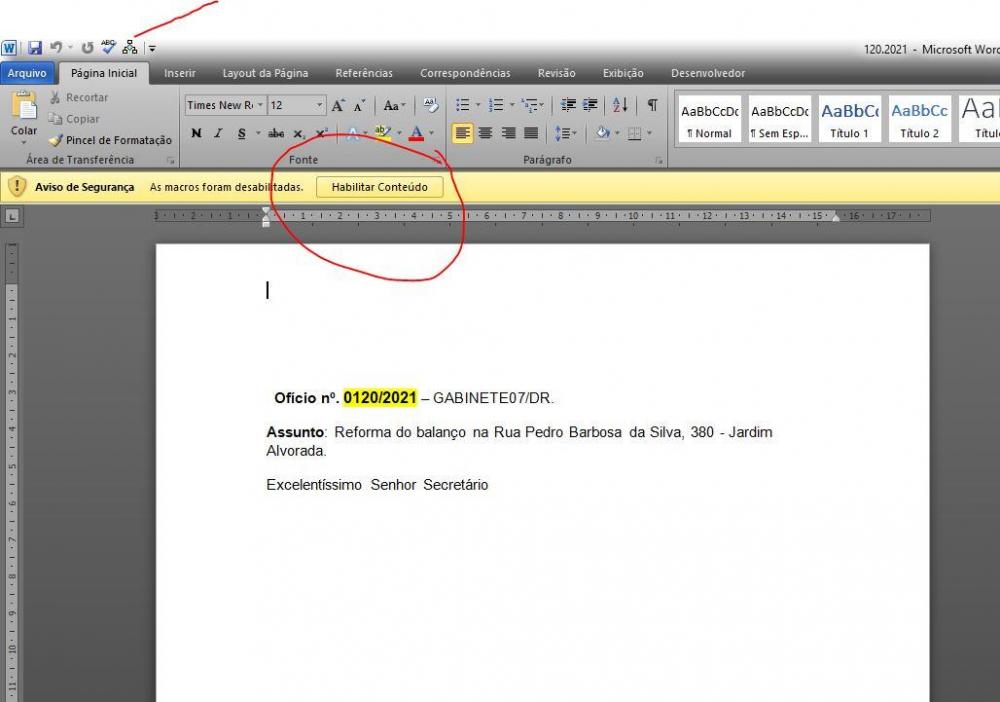Increase font size with the grow font icon
Image resolution: width=1000 pixels, height=702 pixels.
coord(338,105)
